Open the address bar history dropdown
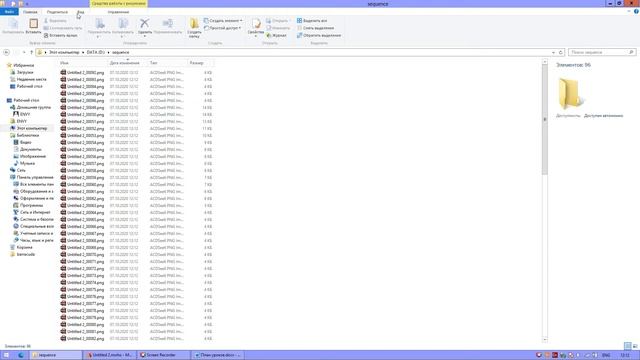The height and width of the screenshot is (360, 640). [x=553, y=52]
